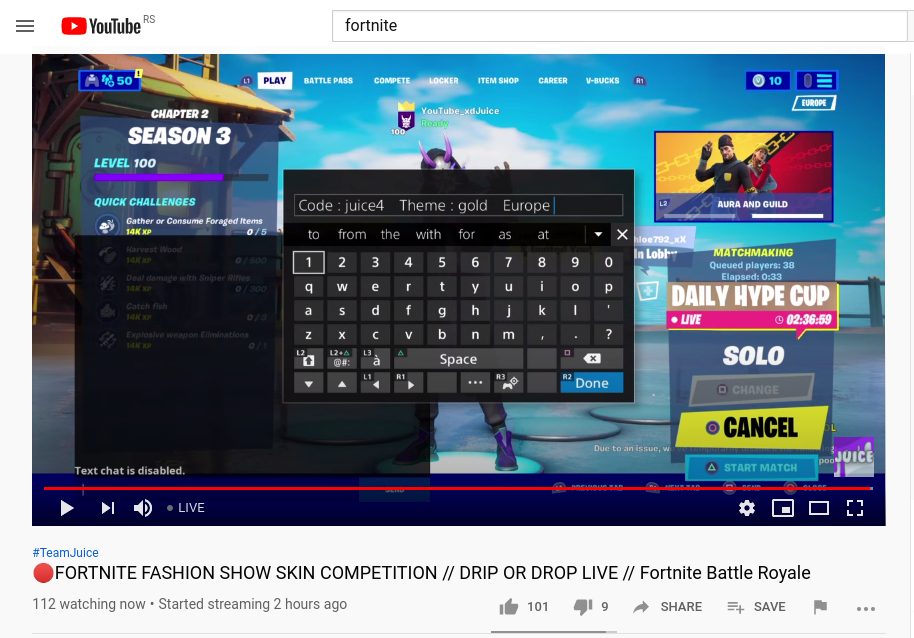This screenshot has width=914, height=638.
Task: Open the three-dot more actions menu
Action: click(x=866, y=607)
